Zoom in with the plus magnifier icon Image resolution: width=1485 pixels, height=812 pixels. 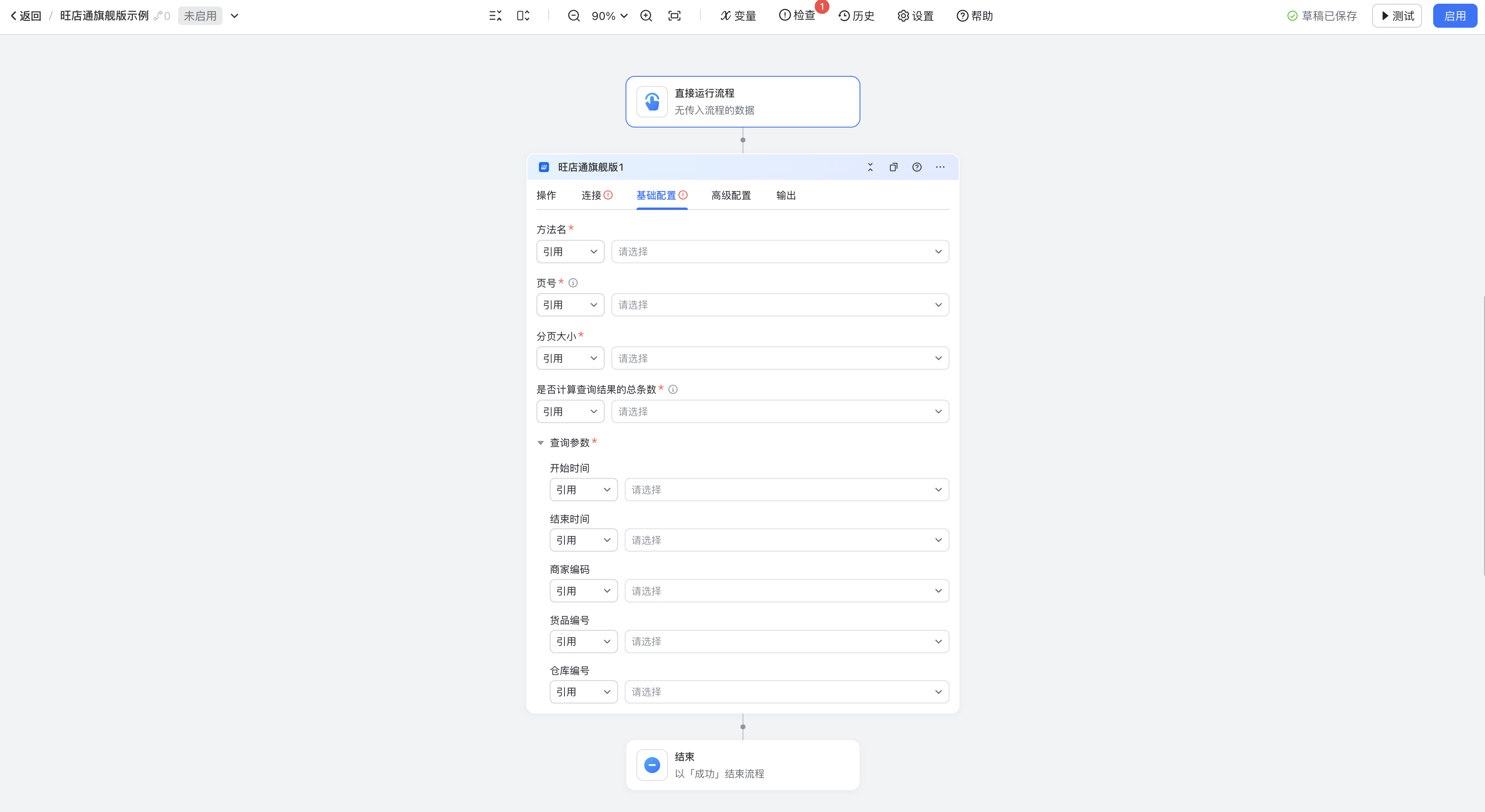(646, 16)
